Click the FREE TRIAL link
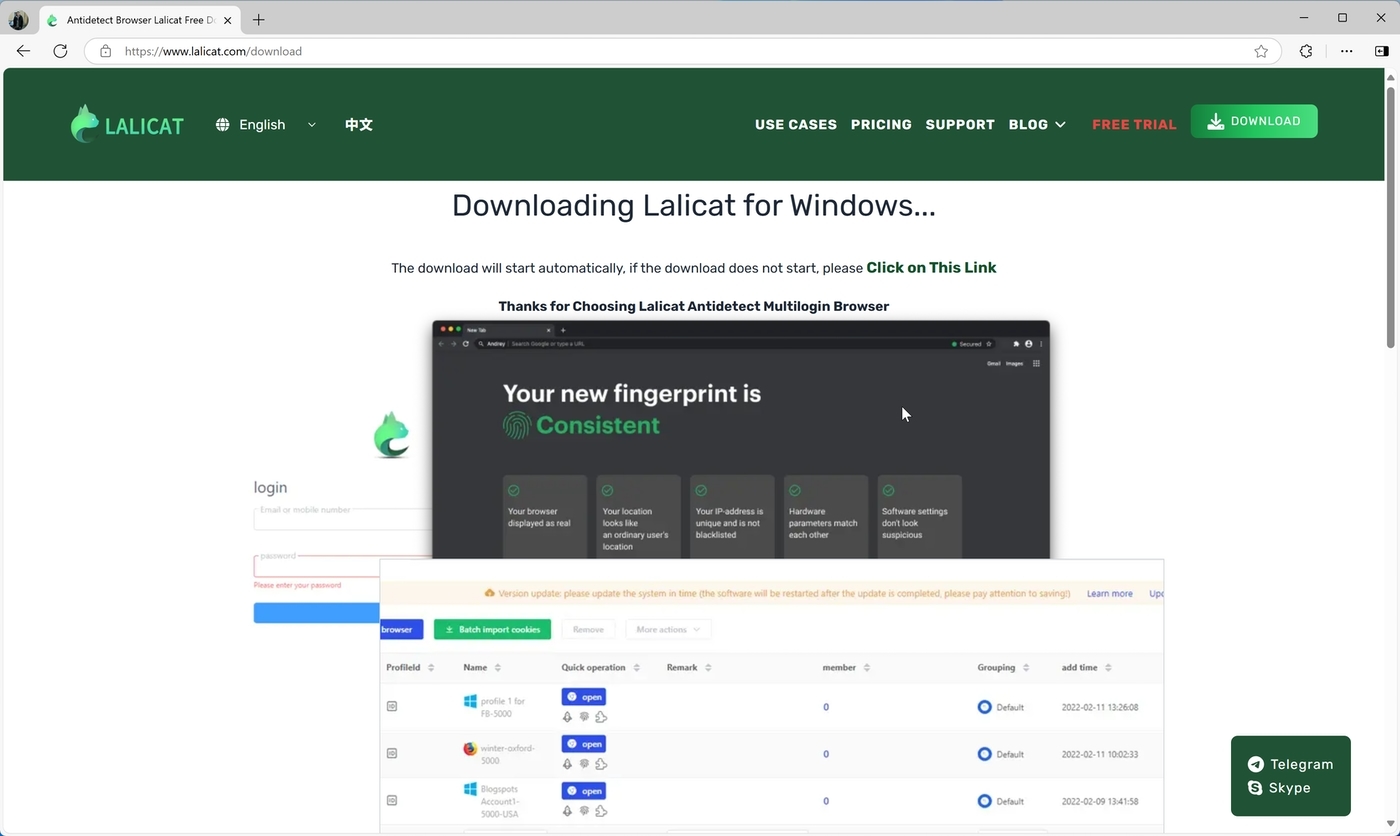 point(1134,124)
